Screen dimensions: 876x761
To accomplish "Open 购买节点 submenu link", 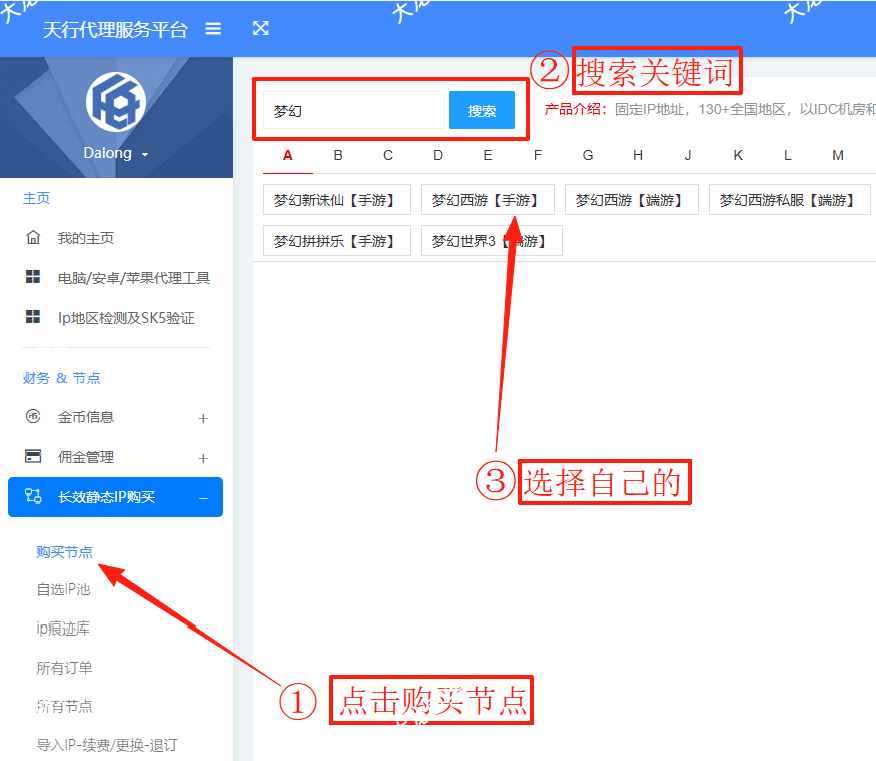I will [x=64, y=552].
